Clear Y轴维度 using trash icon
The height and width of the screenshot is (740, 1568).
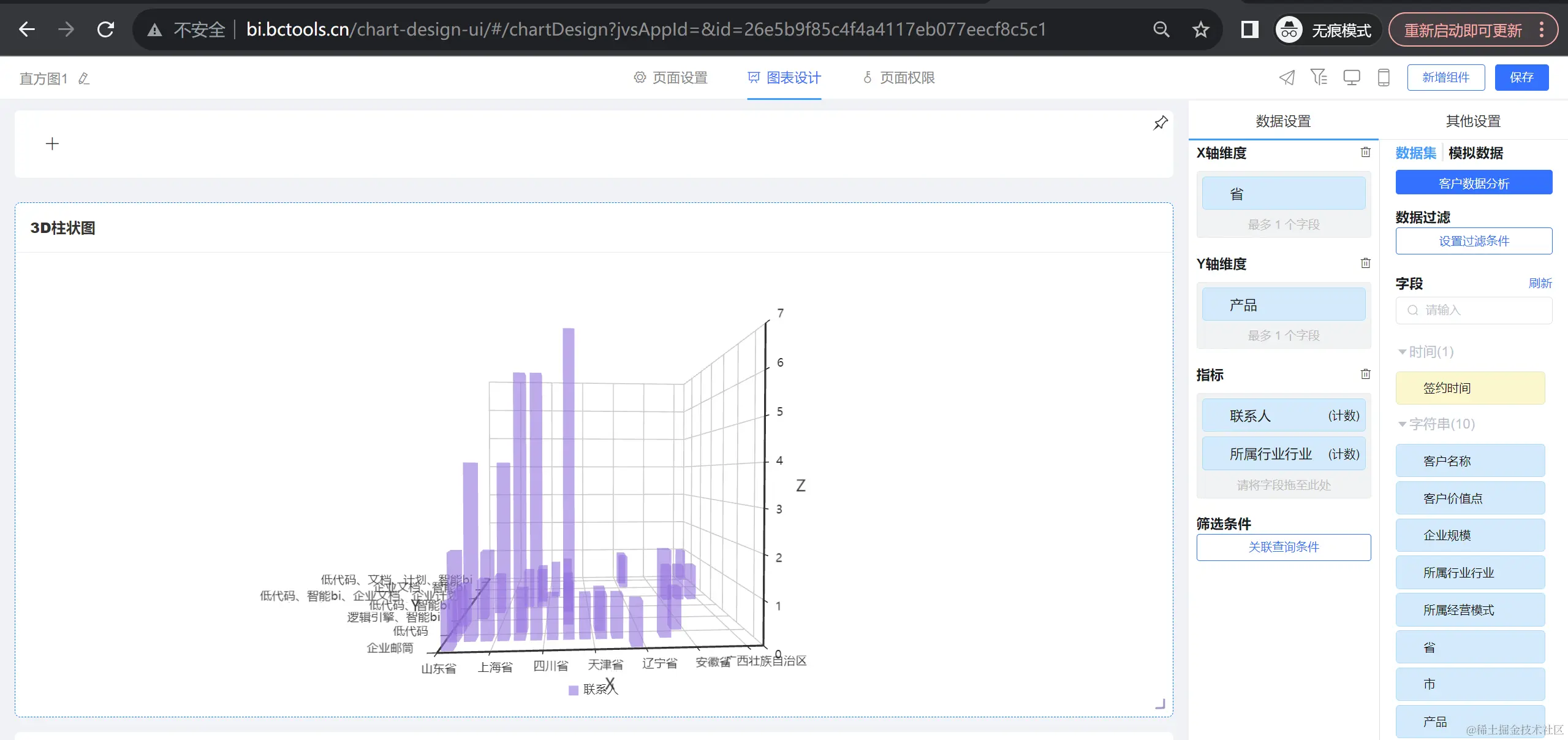click(1365, 264)
